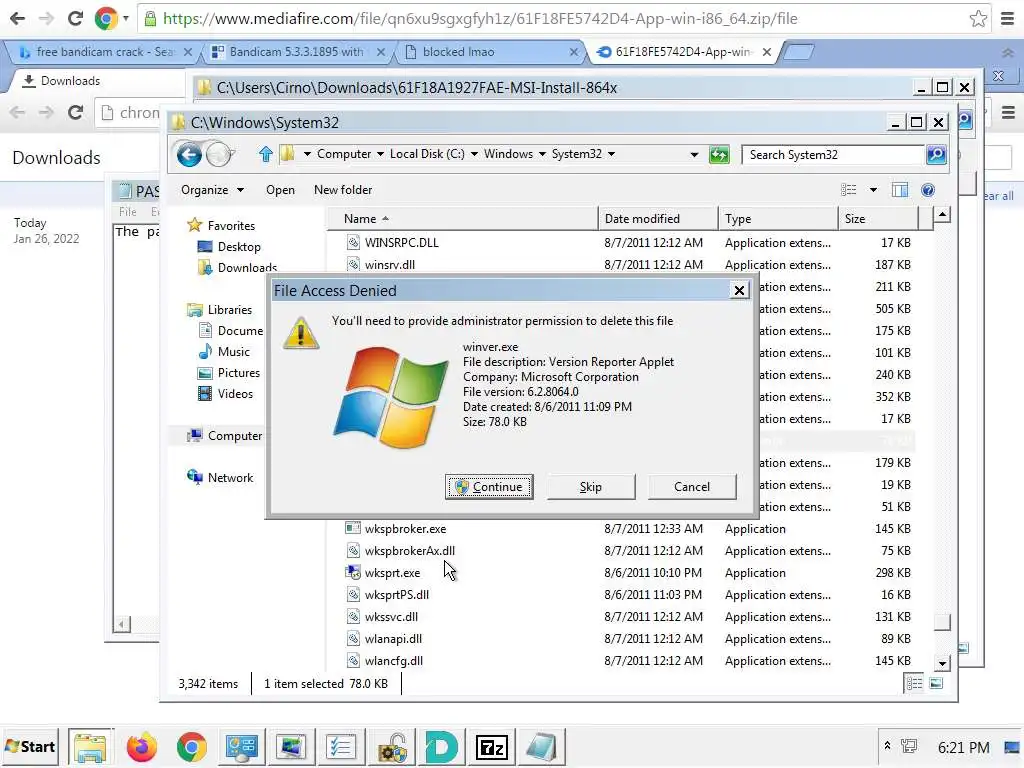This screenshot has height=768, width=1024.
Task: Open the Organize menu
Action: (x=212, y=190)
